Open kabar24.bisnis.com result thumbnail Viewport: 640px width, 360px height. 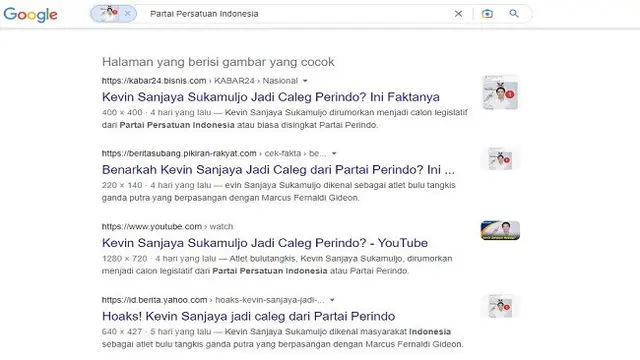[500, 93]
